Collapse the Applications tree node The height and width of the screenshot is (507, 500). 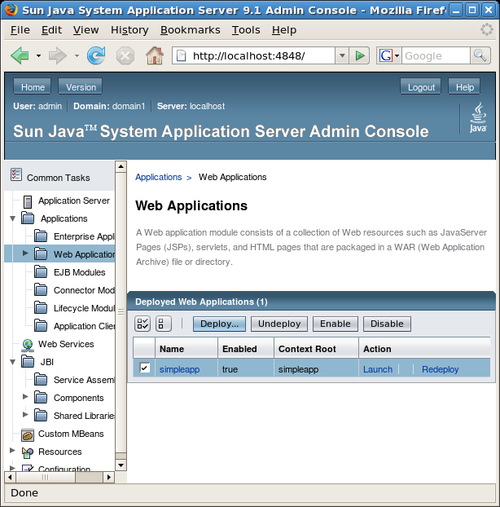(x=13, y=219)
